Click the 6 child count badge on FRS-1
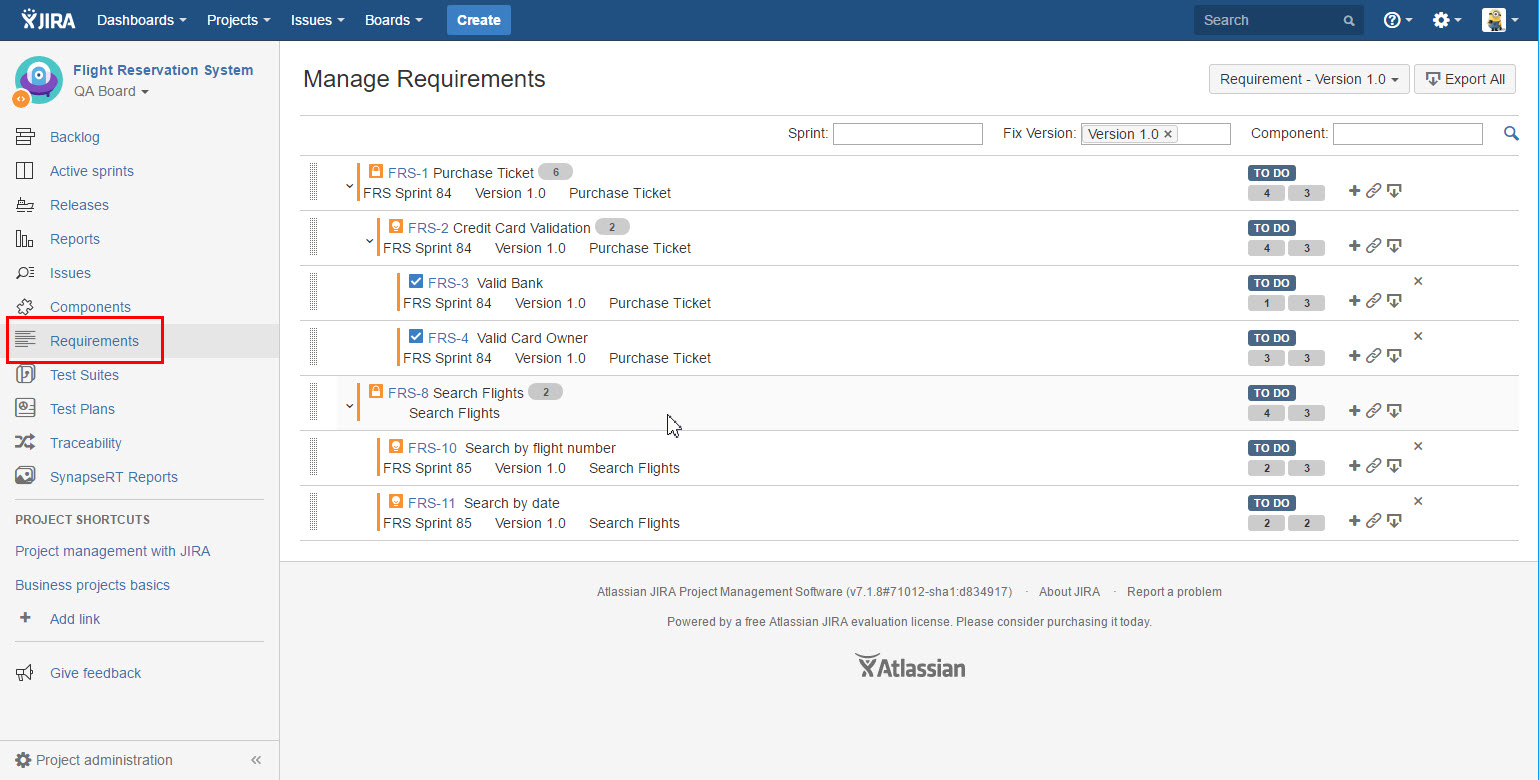 (x=555, y=172)
